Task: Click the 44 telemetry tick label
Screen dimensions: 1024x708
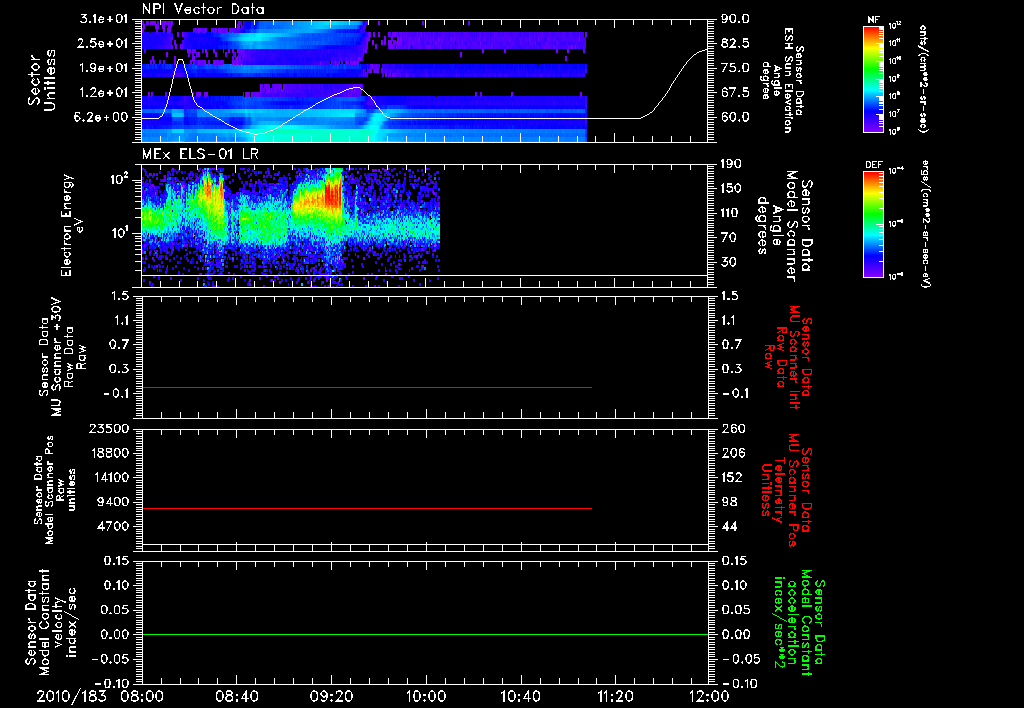Action: [x=729, y=526]
